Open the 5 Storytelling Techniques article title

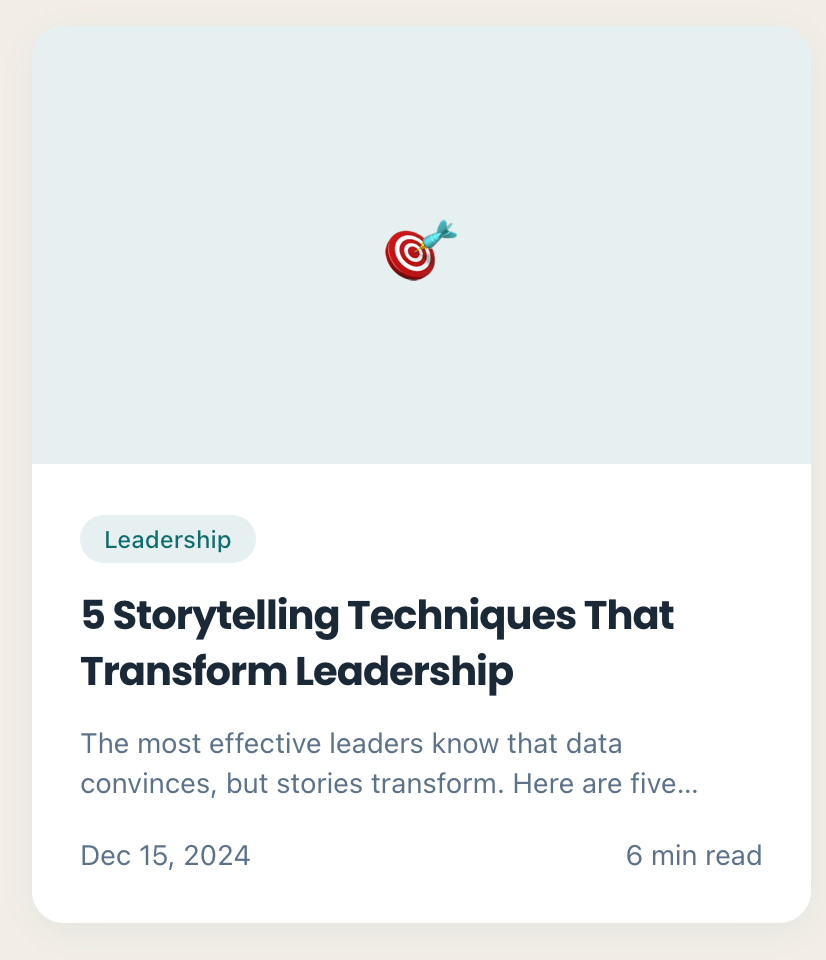tap(377, 643)
